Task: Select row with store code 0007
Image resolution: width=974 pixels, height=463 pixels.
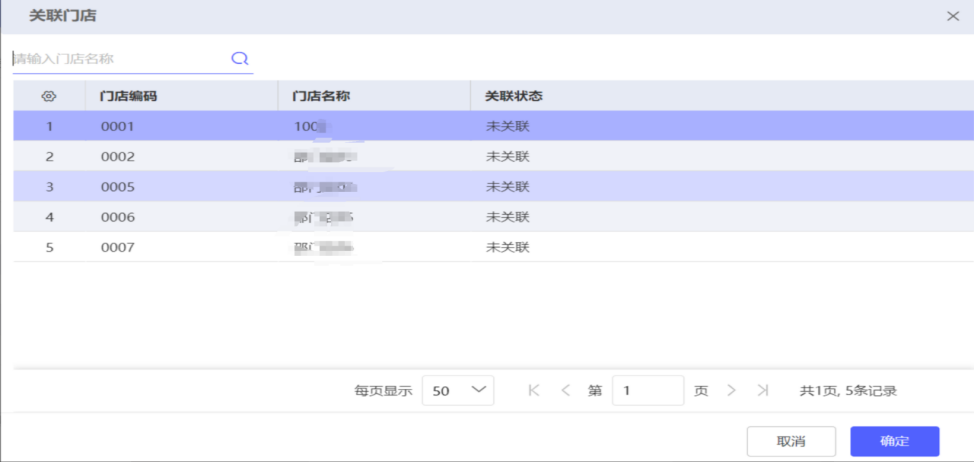Action: tap(117, 247)
